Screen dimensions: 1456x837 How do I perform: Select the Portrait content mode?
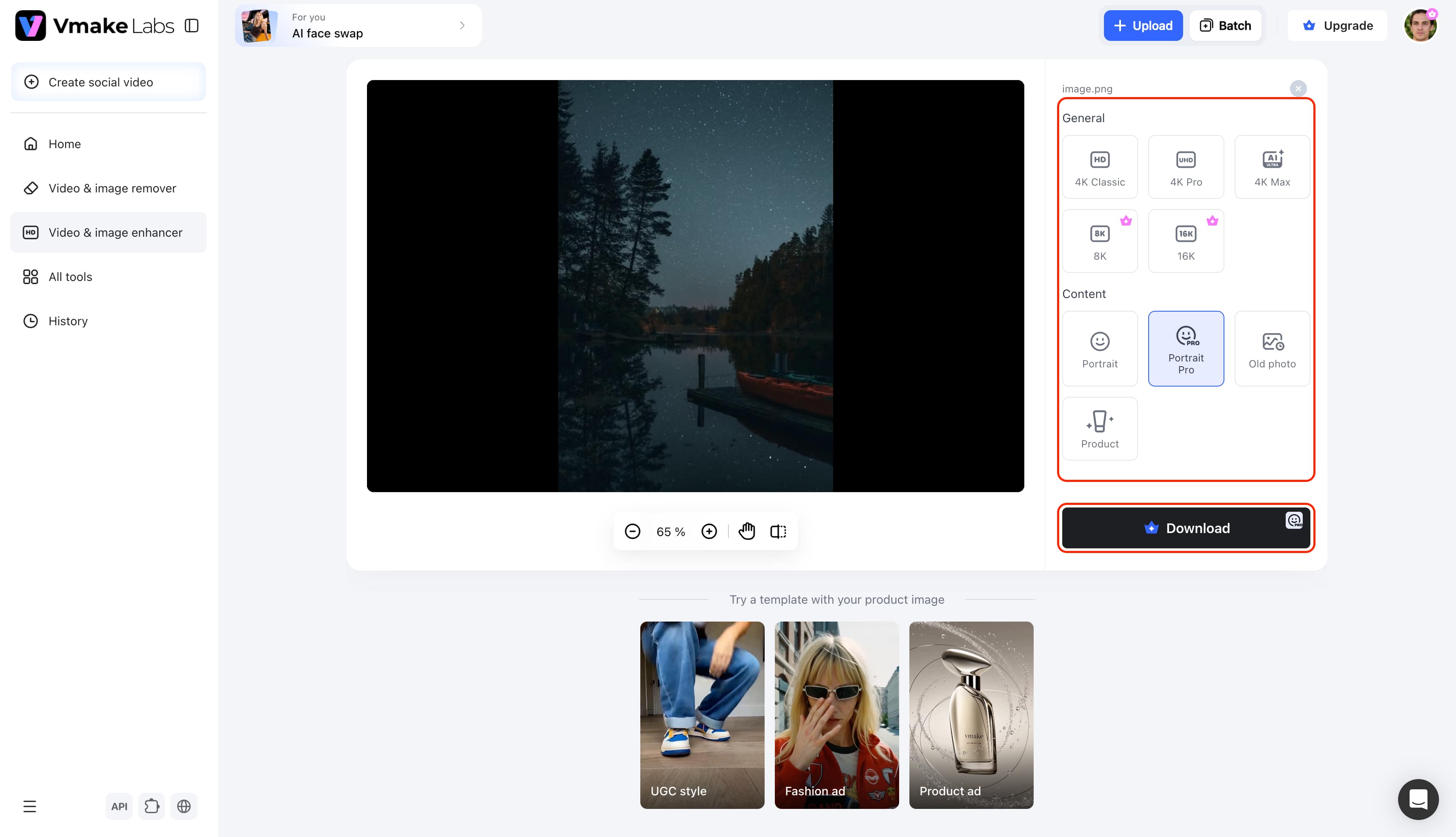point(1100,348)
